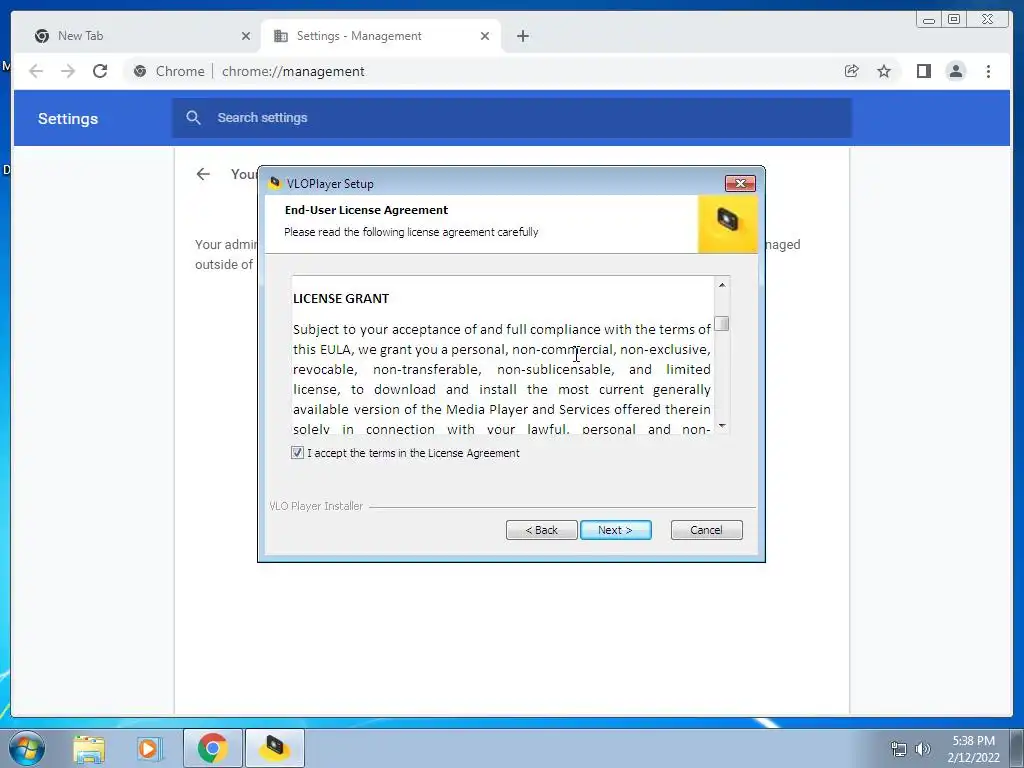
Task: Open the Chrome three-dot menu
Action: [x=988, y=71]
